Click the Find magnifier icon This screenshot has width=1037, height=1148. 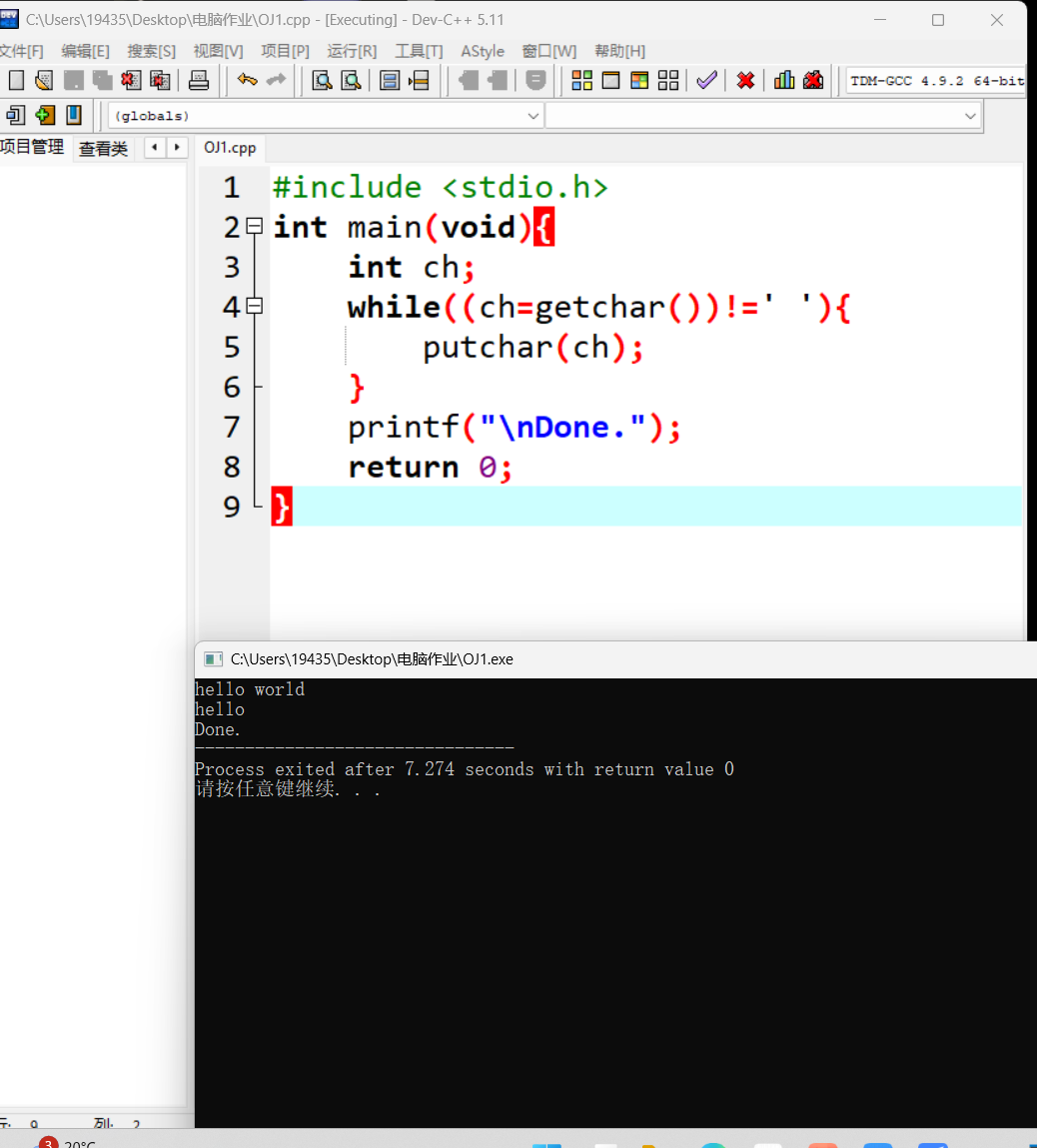point(322,80)
